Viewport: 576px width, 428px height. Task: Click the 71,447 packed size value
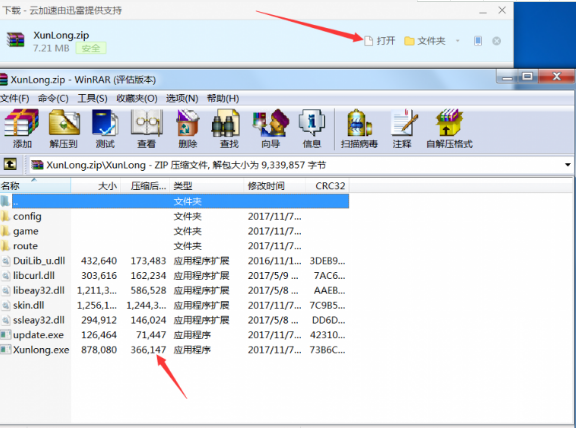[x=151, y=335]
